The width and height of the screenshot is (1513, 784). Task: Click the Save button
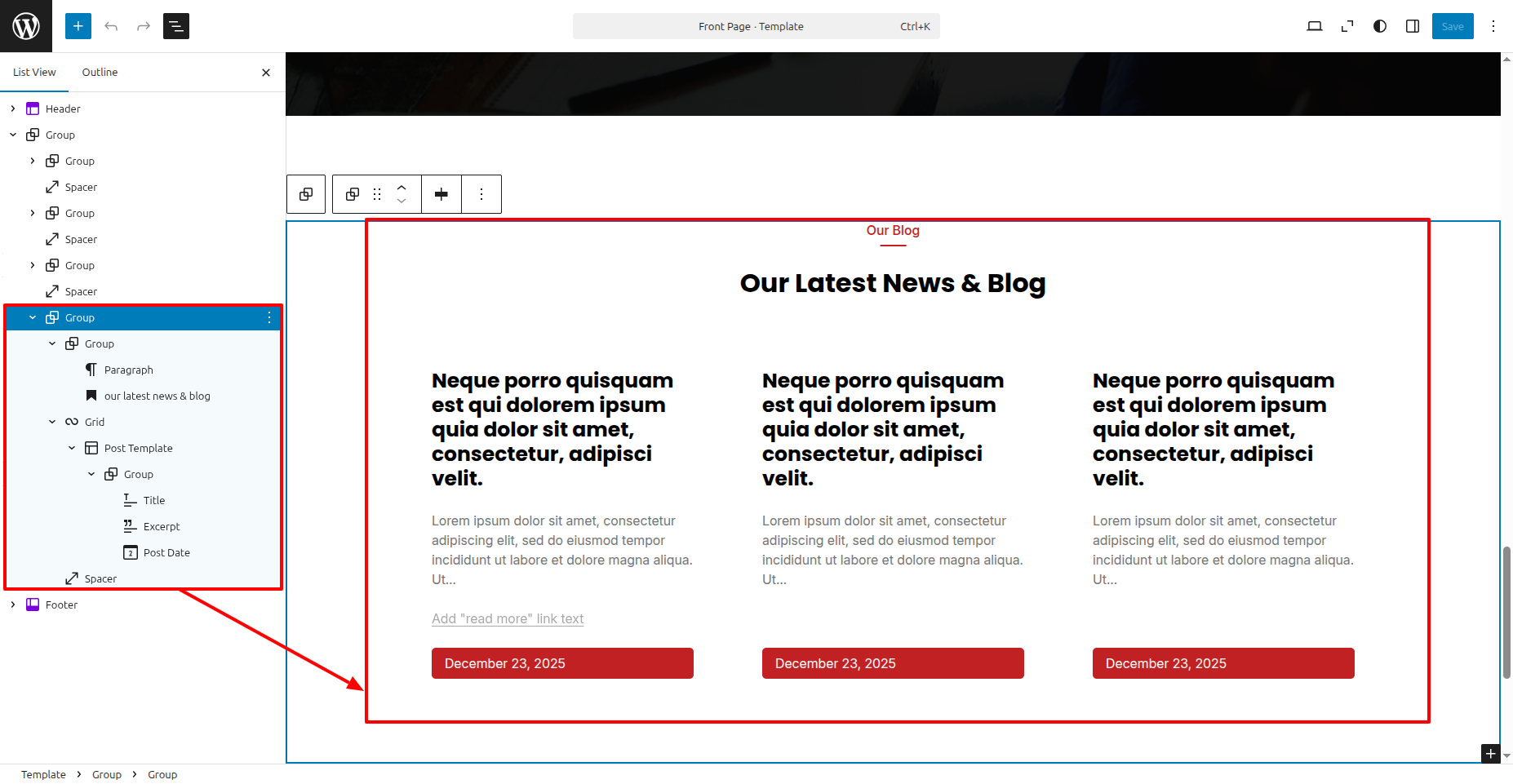point(1453,26)
